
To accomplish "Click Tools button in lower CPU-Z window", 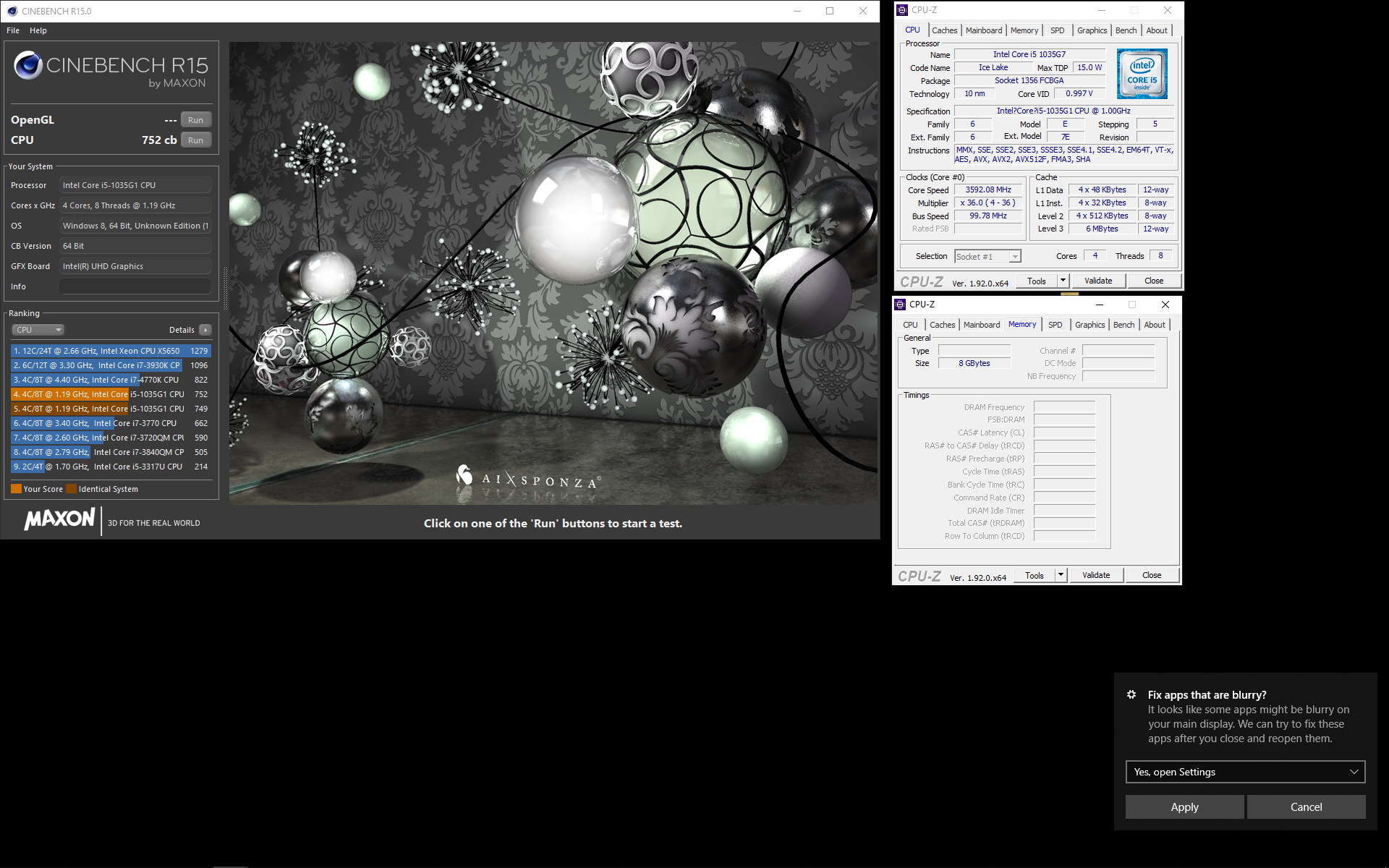I will [1035, 575].
